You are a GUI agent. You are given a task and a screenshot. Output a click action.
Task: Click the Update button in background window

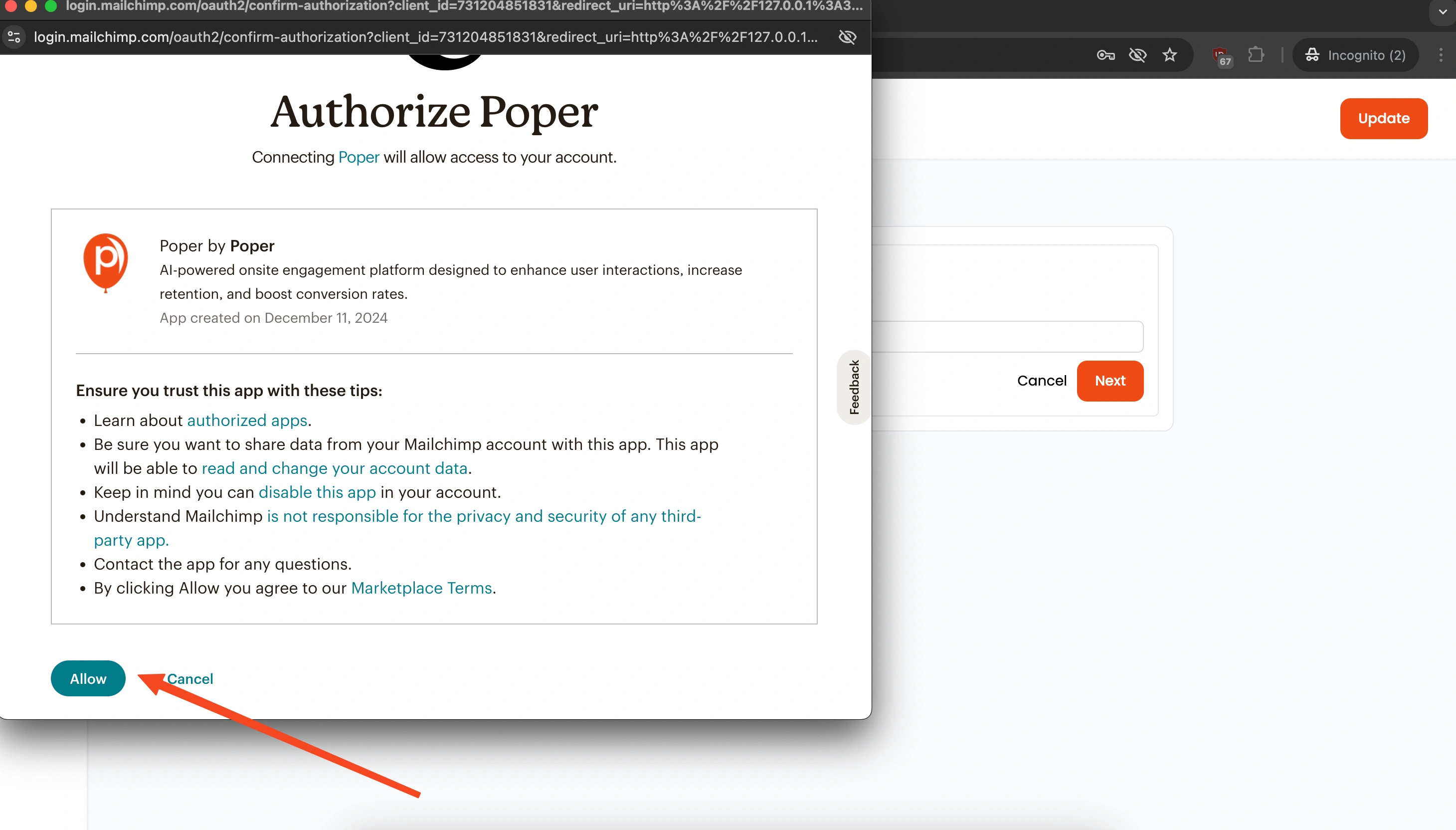(1383, 119)
